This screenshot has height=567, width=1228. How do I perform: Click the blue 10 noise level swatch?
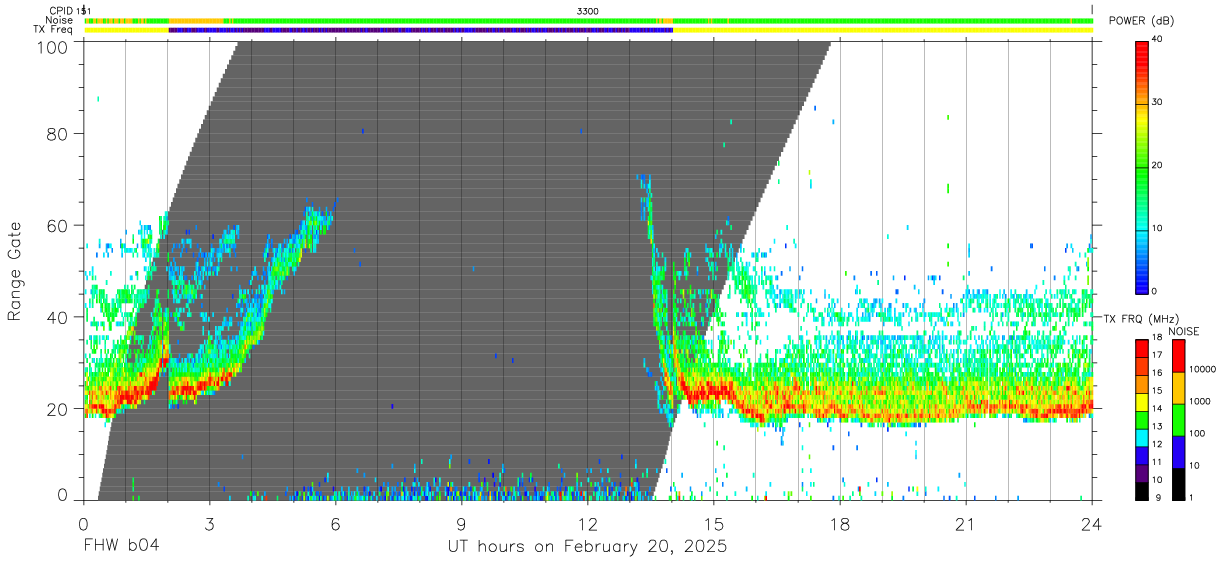1178,451
